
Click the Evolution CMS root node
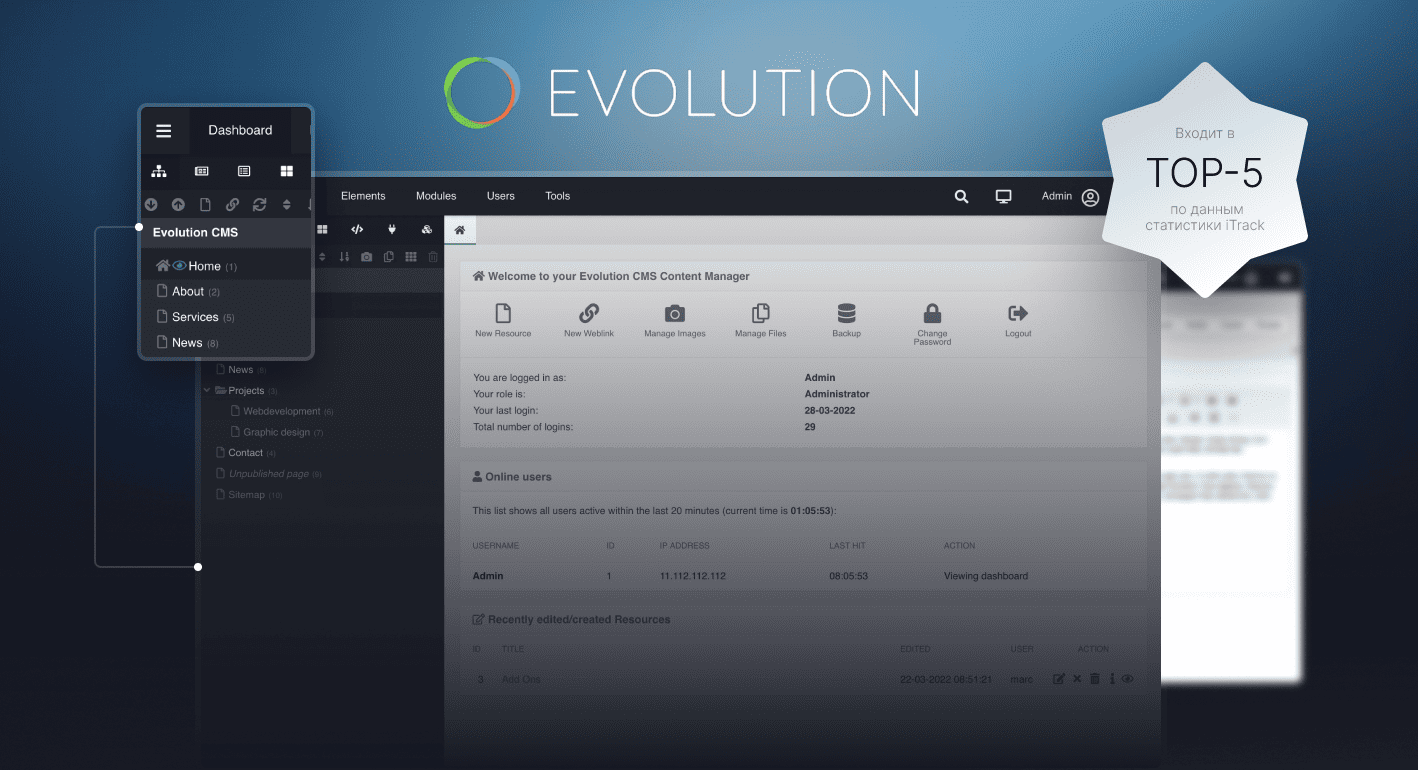pos(195,232)
